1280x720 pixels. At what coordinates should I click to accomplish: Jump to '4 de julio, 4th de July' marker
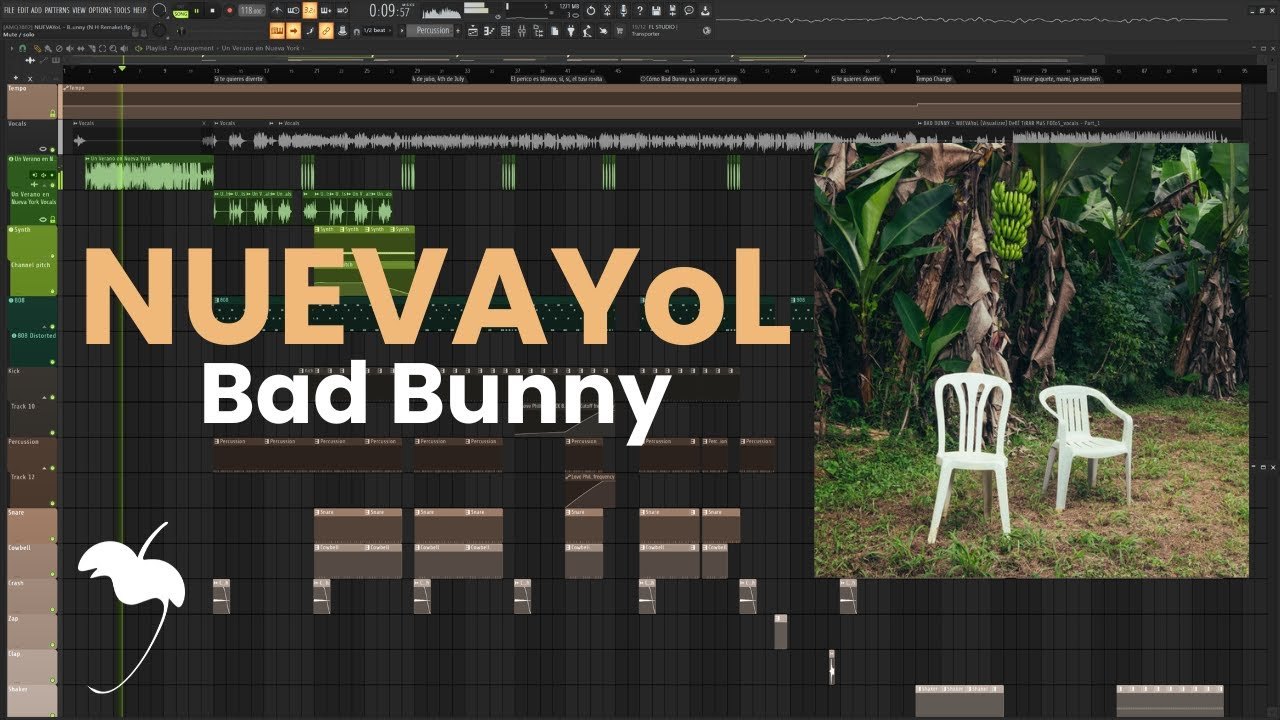pyautogui.click(x=438, y=78)
